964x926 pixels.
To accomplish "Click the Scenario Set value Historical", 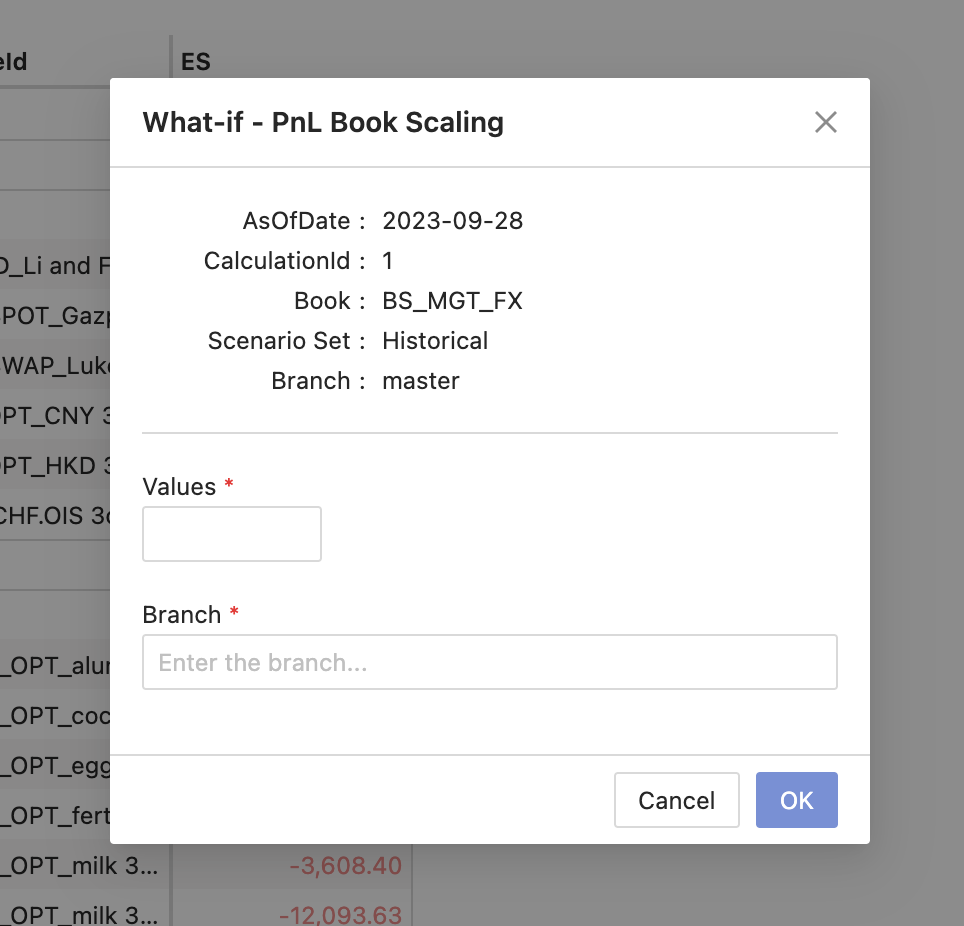I will tap(435, 341).
